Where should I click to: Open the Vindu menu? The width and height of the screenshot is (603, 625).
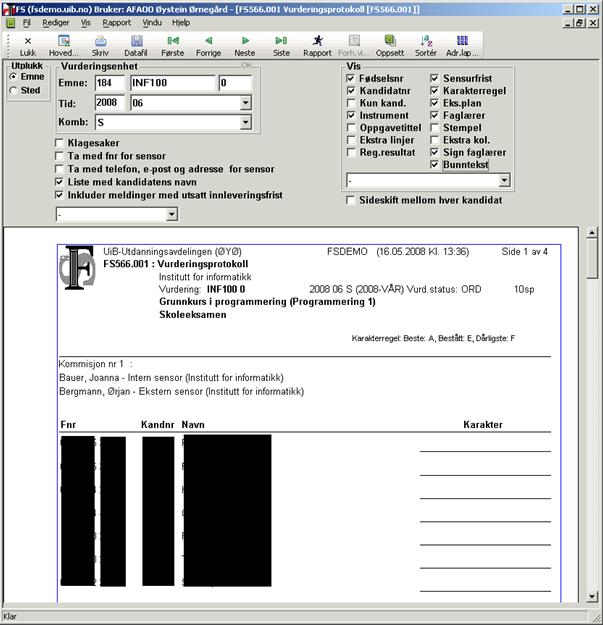coord(152,23)
